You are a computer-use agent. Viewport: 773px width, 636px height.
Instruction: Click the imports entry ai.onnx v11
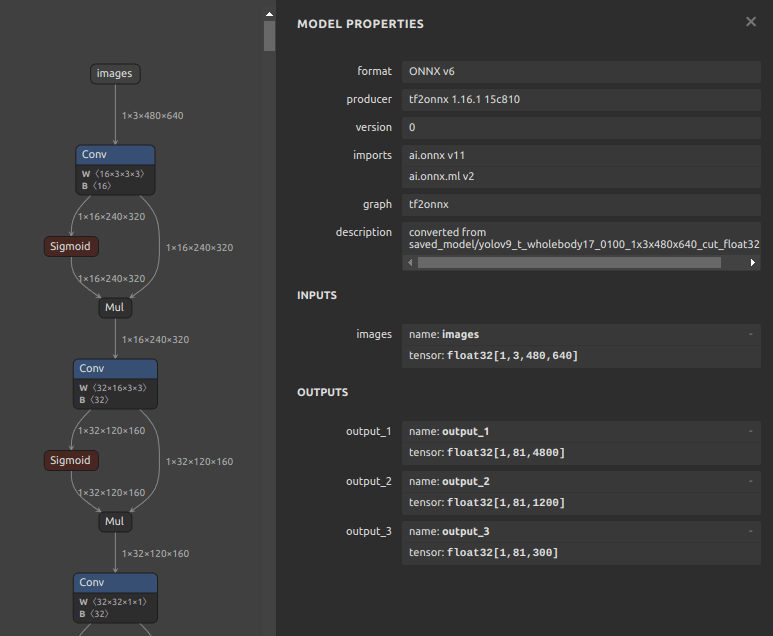coord(581,155)
